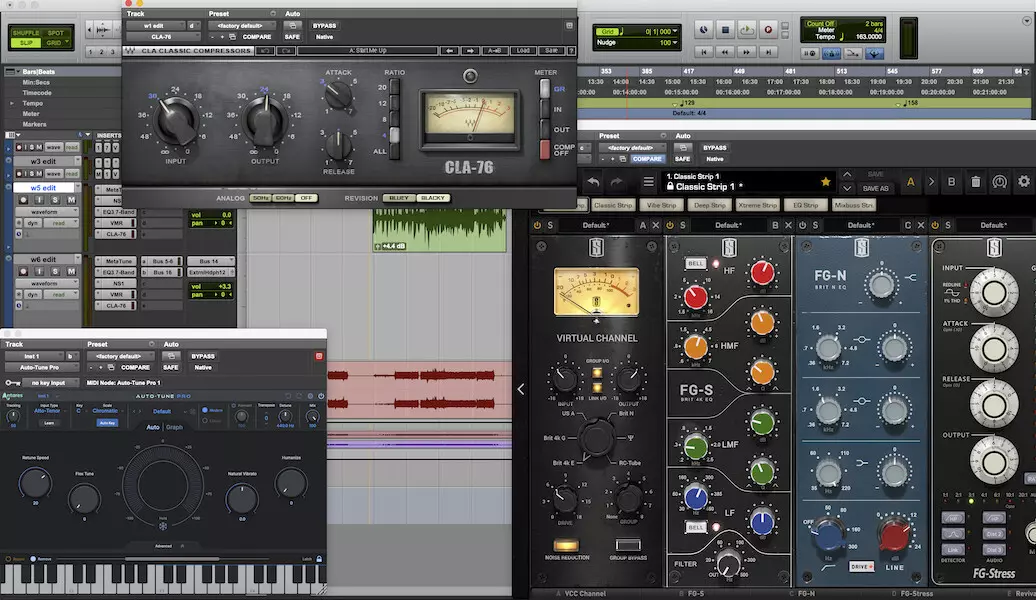1036x600 pixels.
Task: Select the Vibe Strip preset tab
Action: [x=660, y=205]
